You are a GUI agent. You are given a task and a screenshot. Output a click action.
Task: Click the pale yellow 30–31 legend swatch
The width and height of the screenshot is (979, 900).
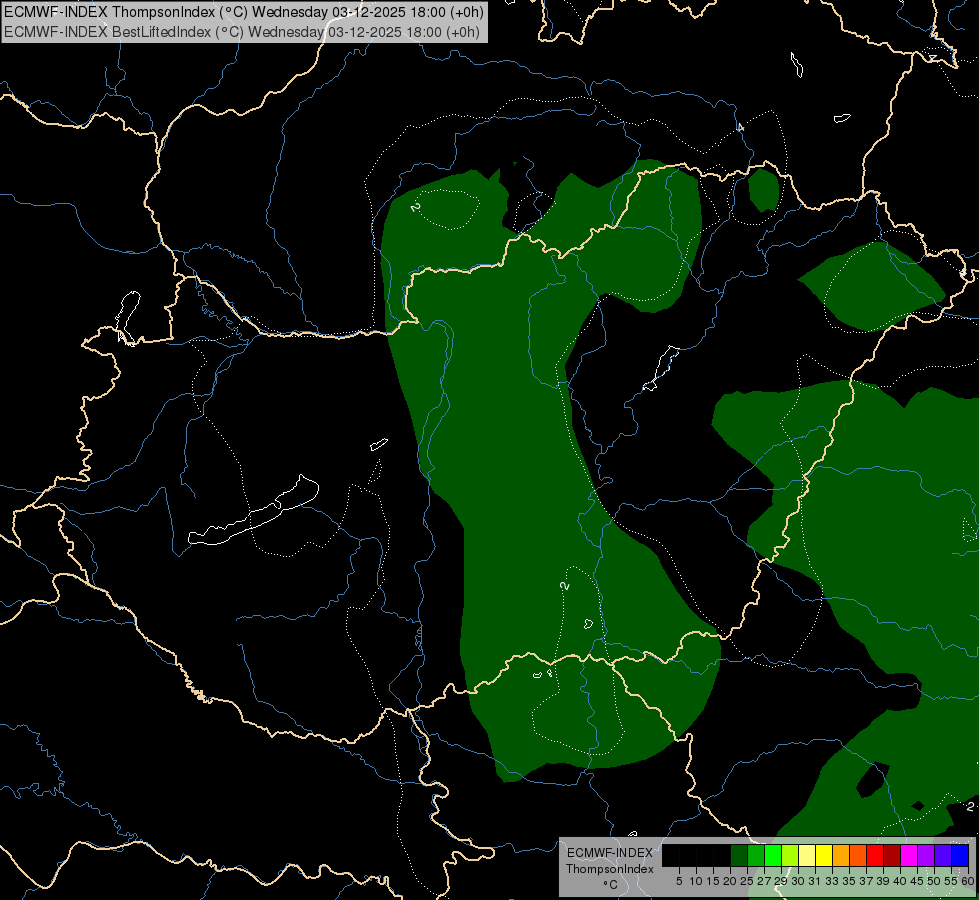[807, 855]
